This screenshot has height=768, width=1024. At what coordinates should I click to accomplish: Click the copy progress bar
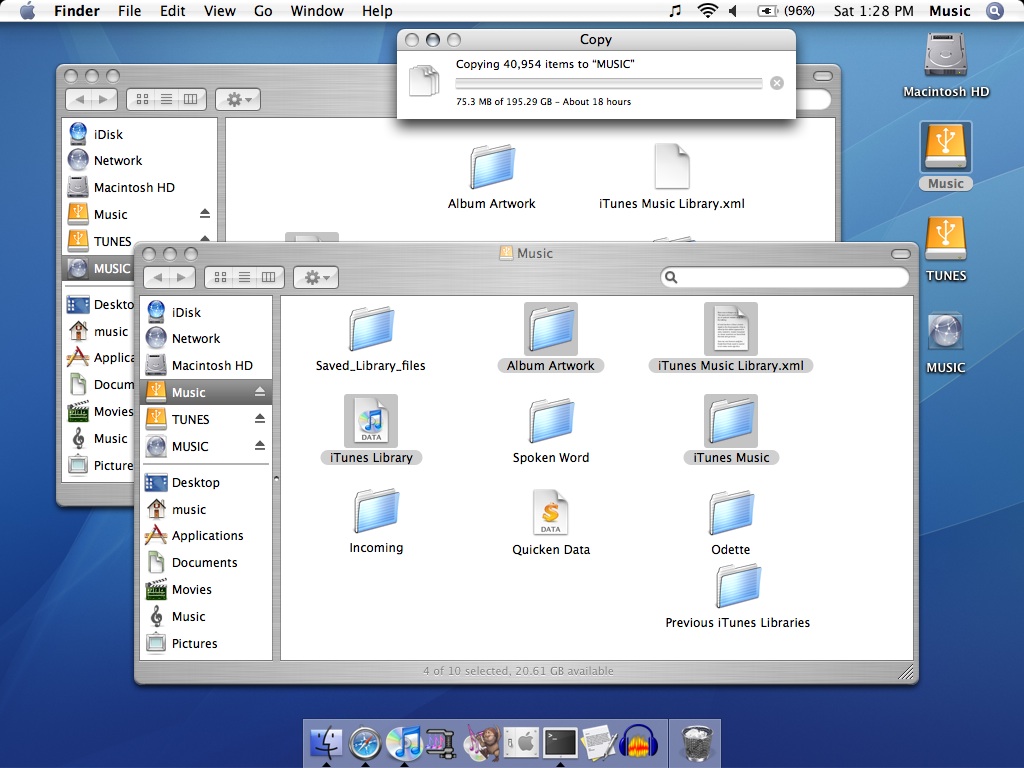(608, 83)
